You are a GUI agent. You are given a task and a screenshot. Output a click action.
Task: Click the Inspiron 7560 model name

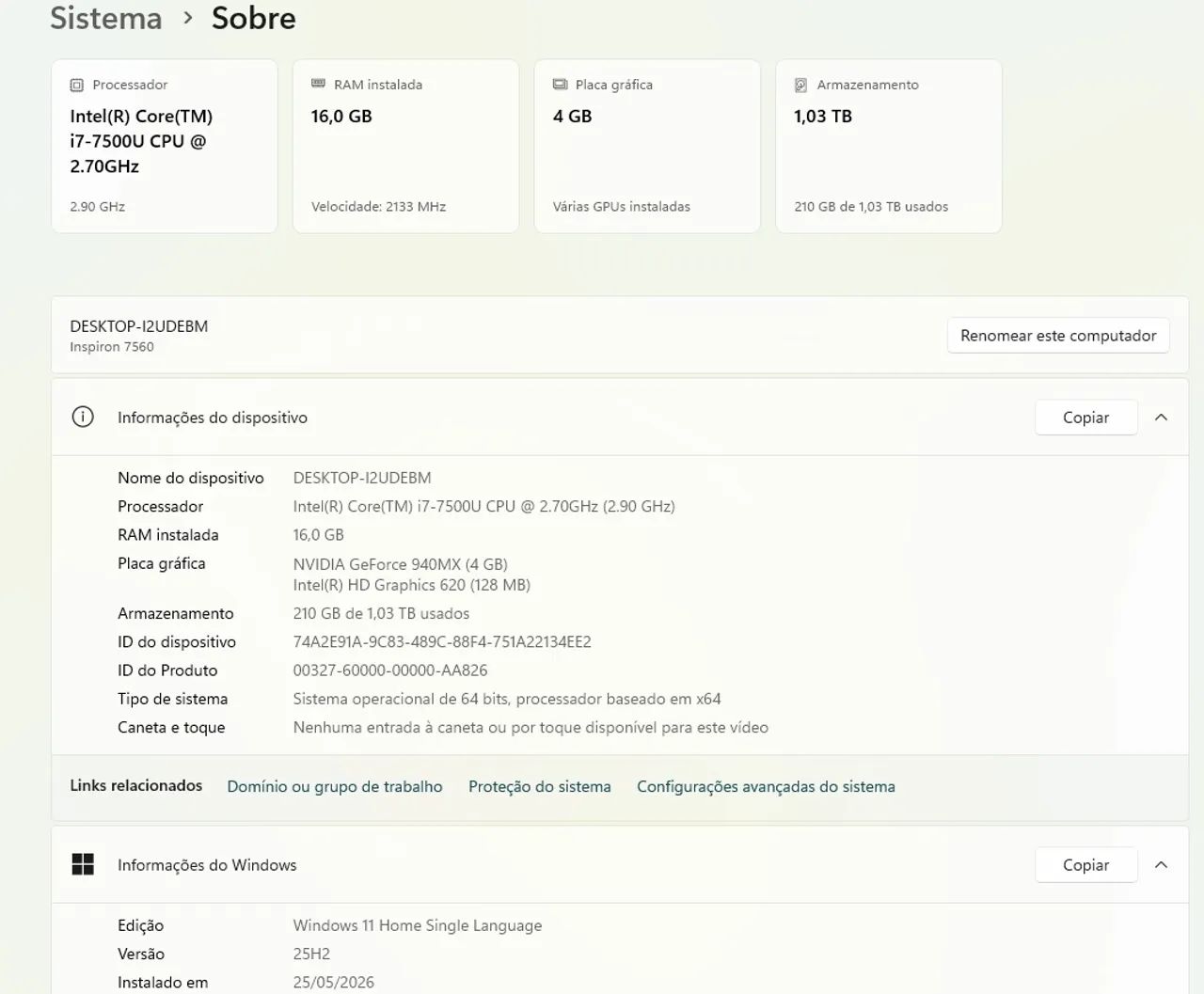[112, 347]
